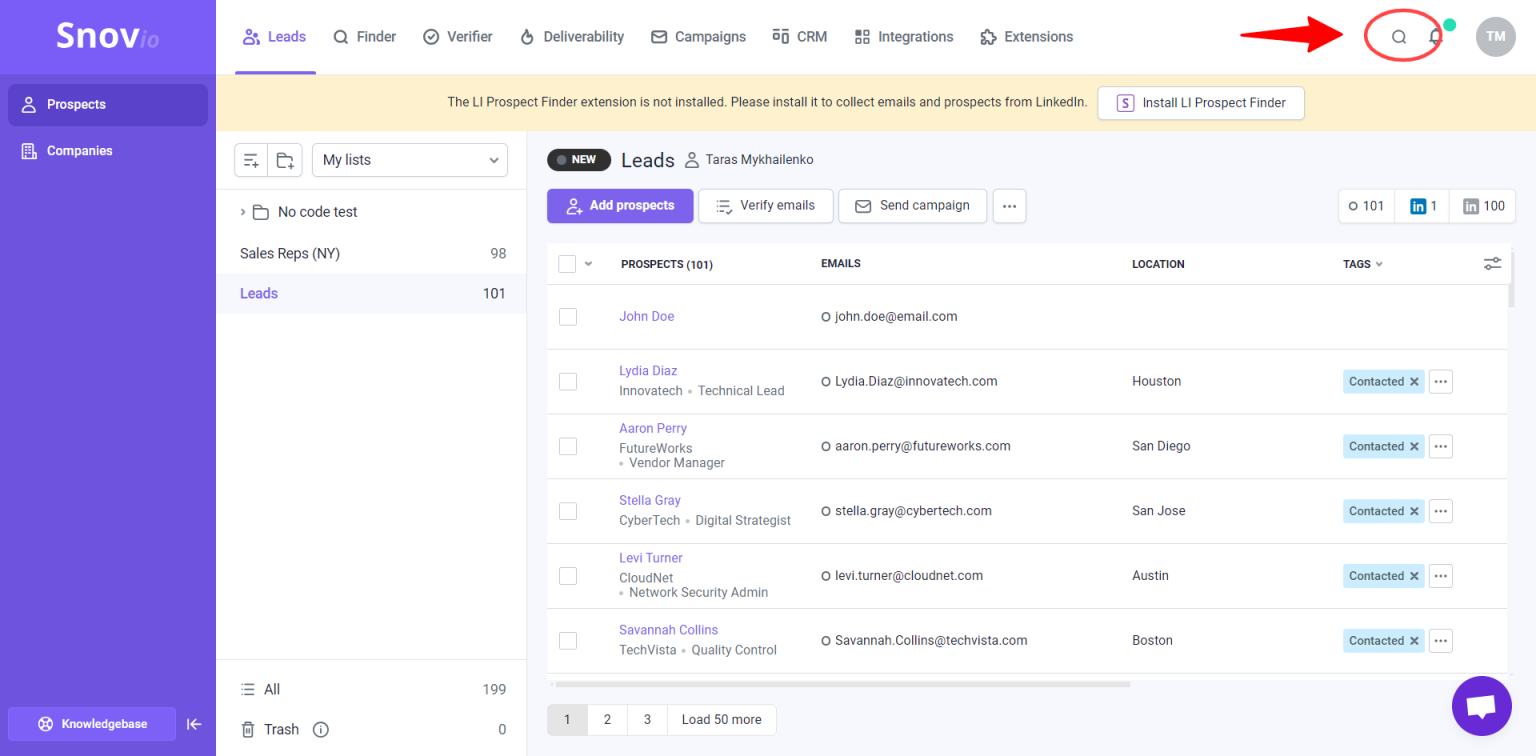Click the Verify emails button

tap(765, 206)
